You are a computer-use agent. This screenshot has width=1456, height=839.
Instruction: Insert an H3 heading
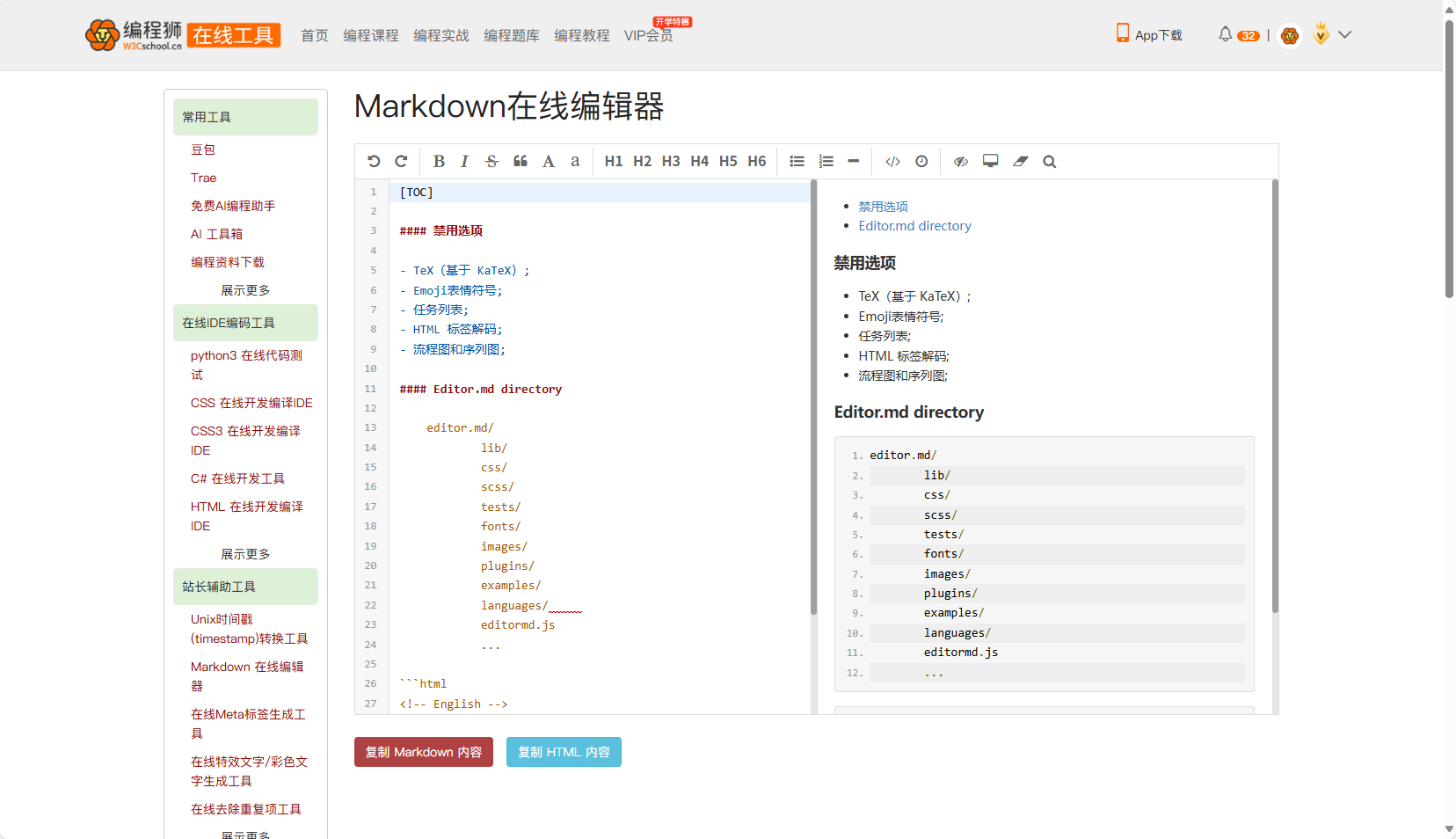671,161
